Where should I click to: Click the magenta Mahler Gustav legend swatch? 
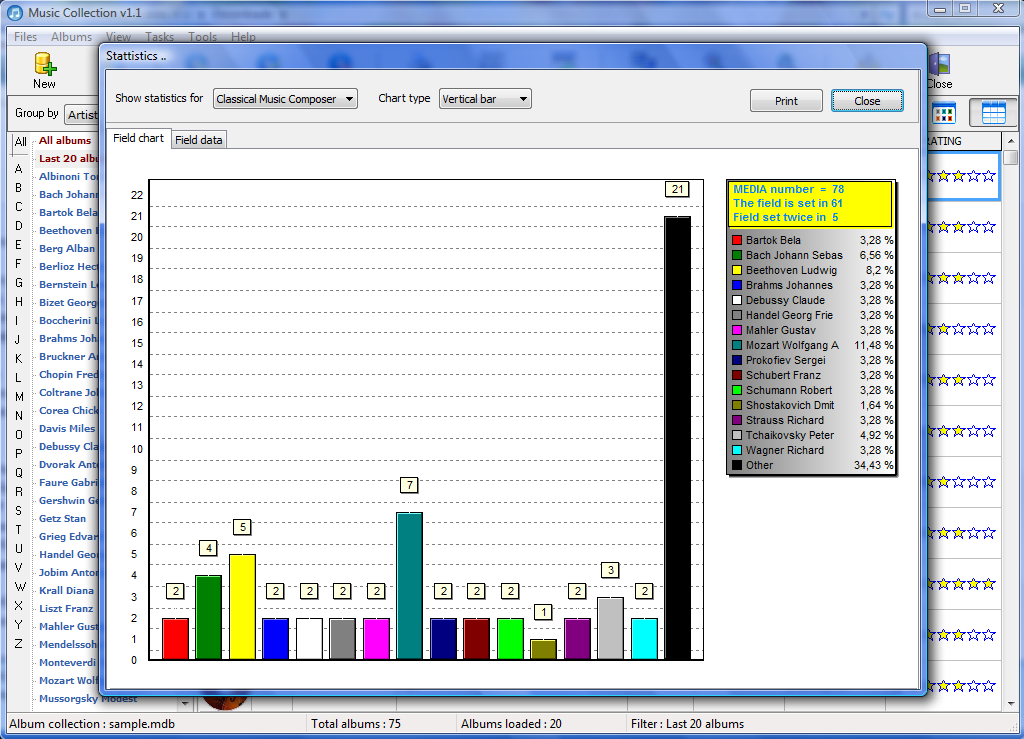point(737,330)
